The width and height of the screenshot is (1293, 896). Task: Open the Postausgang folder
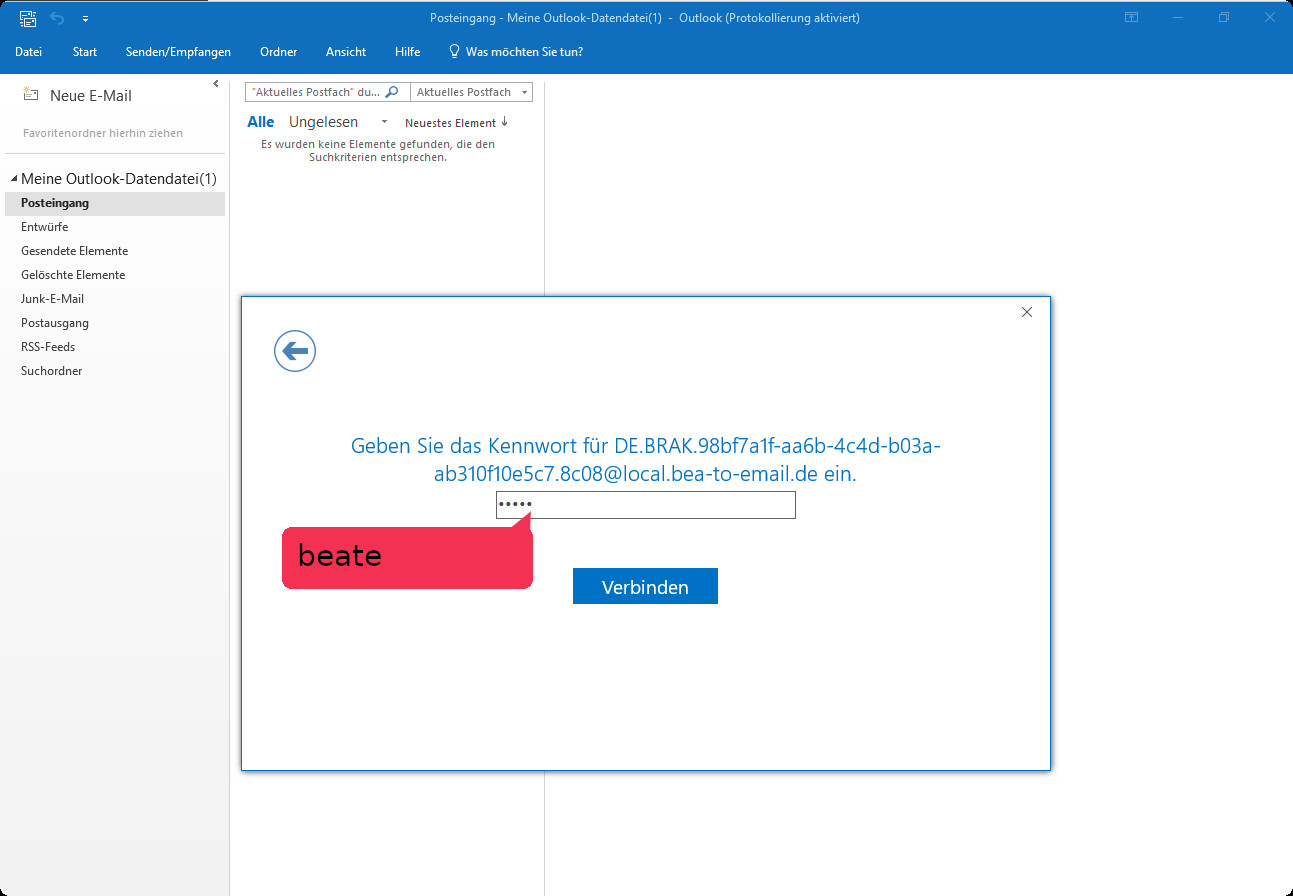pyautogui.click(x=115, y=323)
